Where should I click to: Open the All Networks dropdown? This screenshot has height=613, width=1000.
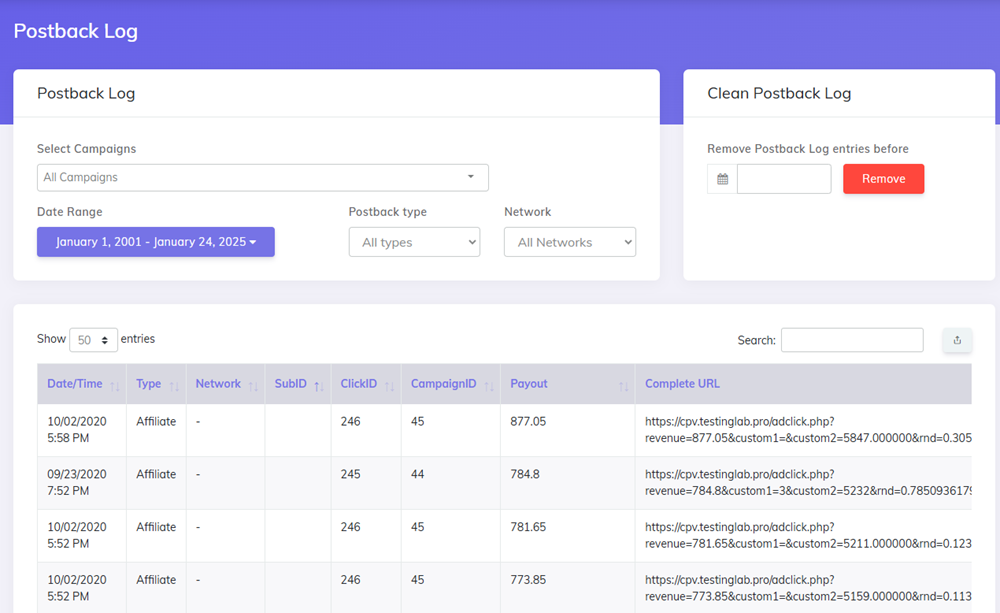coord(570,242)
